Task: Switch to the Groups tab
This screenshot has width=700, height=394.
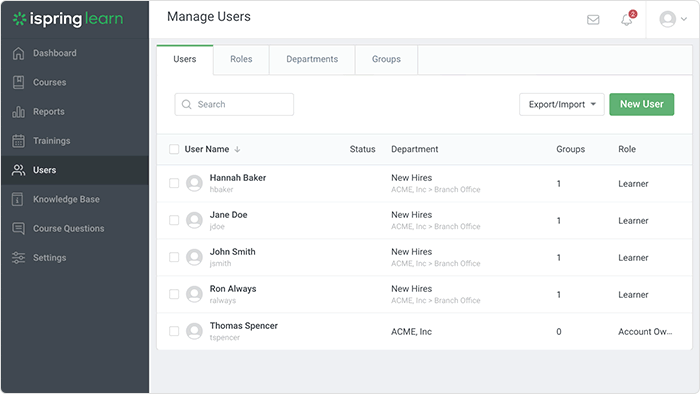Action: 386,59
